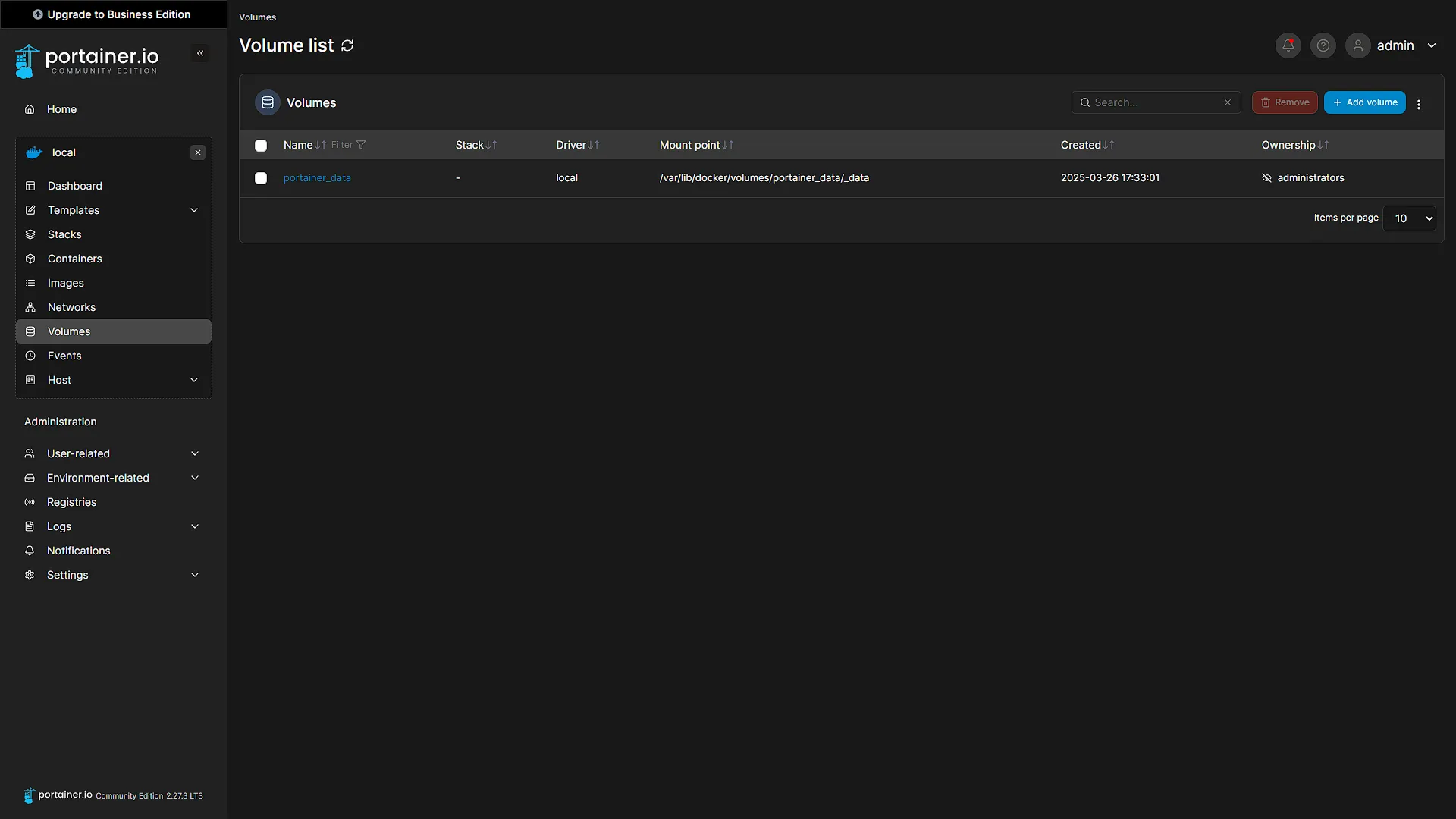Open the admin account dropdown arrow
Screen dimensions: 1456x819
pos(1432,45)
